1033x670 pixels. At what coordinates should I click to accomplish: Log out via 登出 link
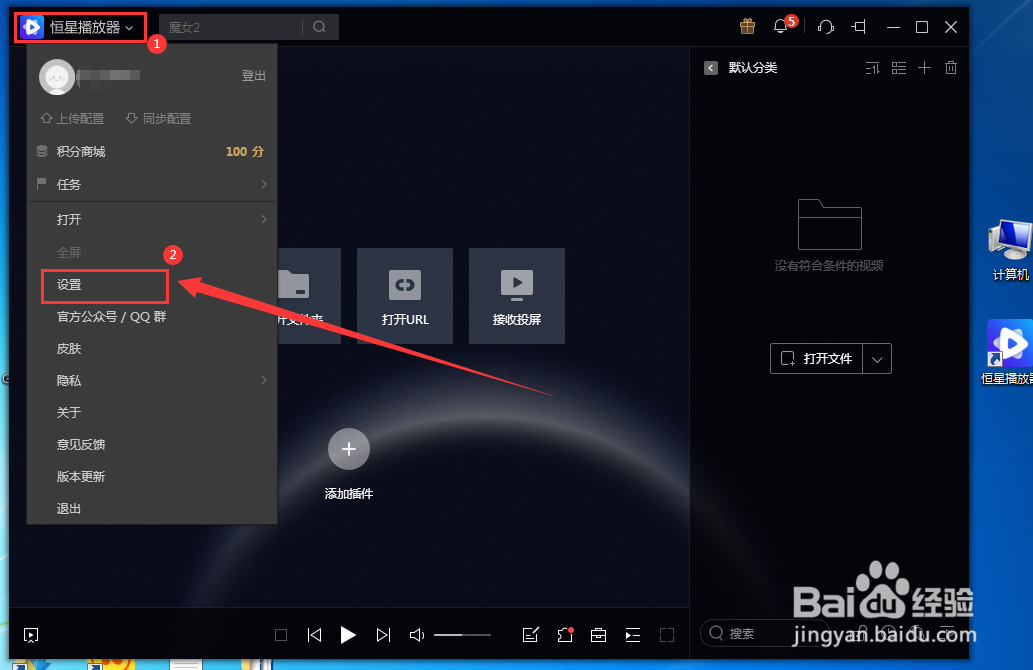point(254,76)
